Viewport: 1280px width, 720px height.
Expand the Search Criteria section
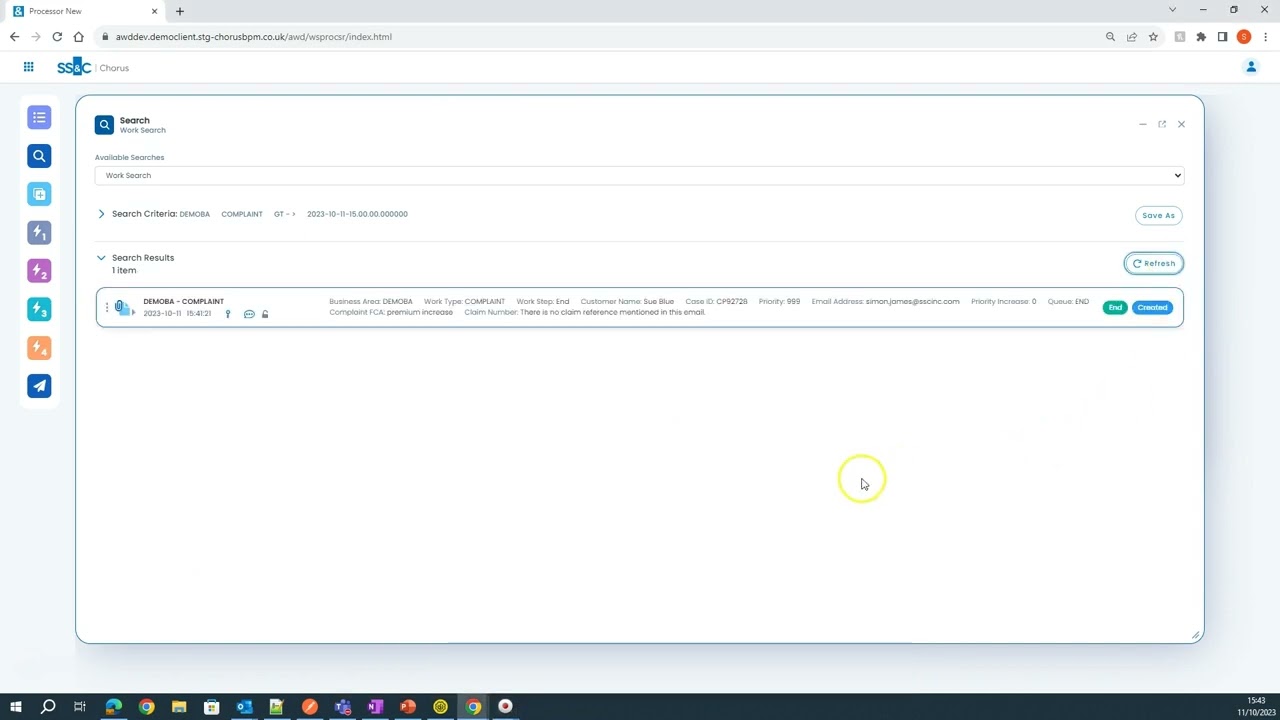pyautogui.click(x=101, y=214)
